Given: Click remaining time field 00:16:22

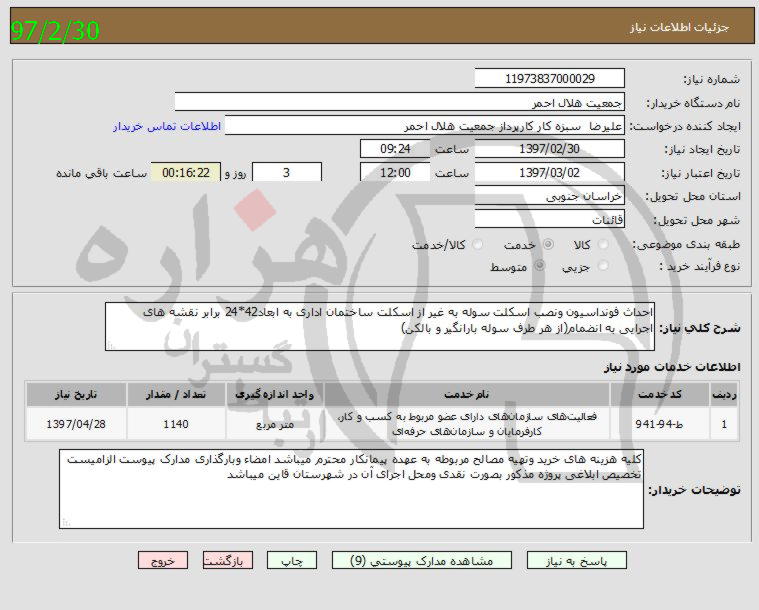Looking at the screenshot, I should click(x=186, y=172).
